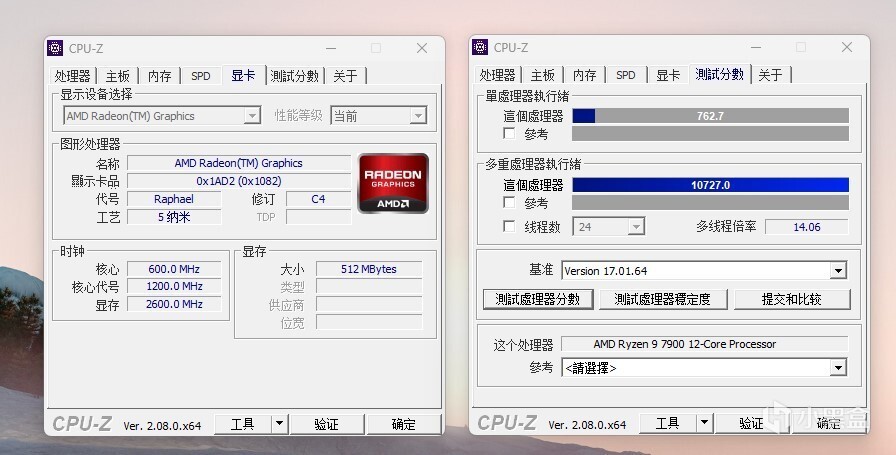896x455 pixels.
Task: Enable 參考 checkbox under single-thread score
Action: pyautogui.click(x=509, y=134)
